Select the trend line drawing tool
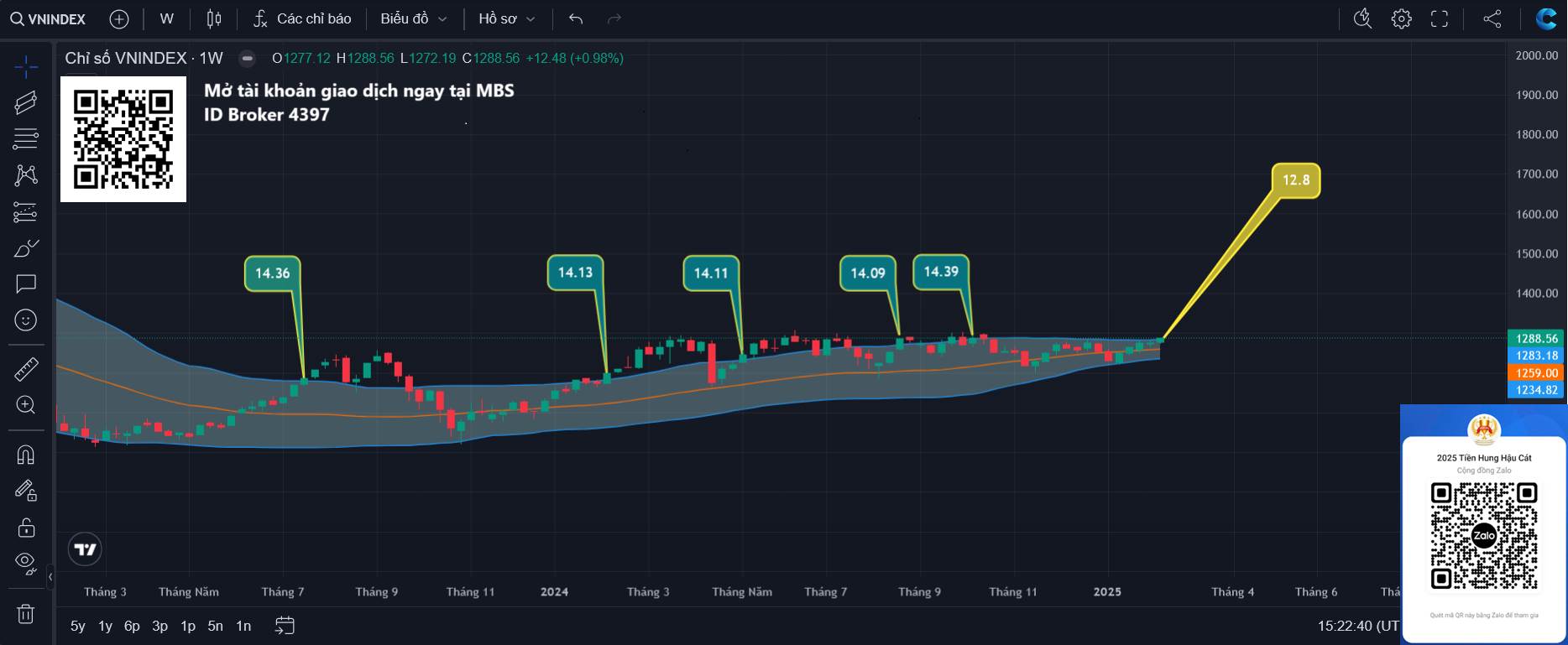Viewport: 1568px width, 645px height. [x=26, y=102]
